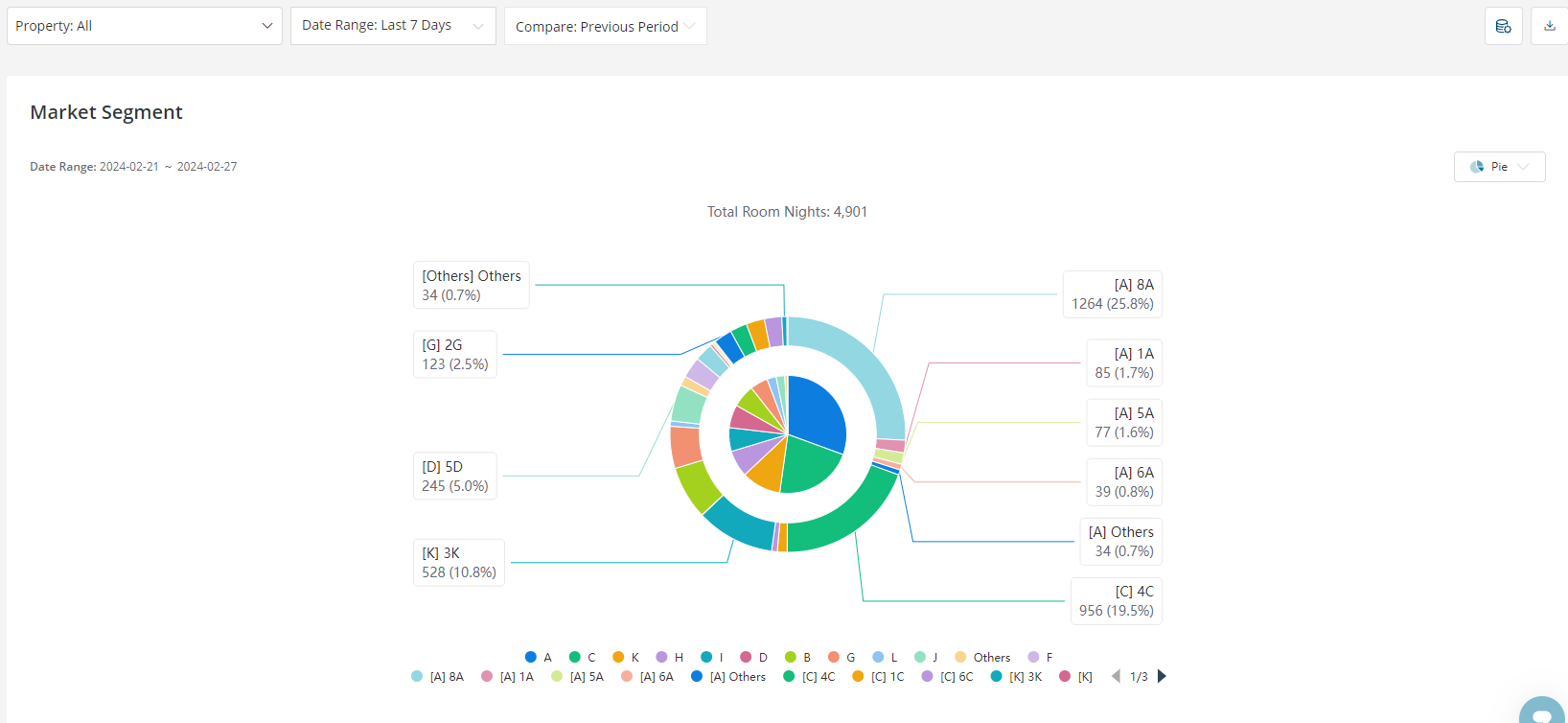Toggle segment H in the legend
The image size is (1568, 723).
coord(670,657)
